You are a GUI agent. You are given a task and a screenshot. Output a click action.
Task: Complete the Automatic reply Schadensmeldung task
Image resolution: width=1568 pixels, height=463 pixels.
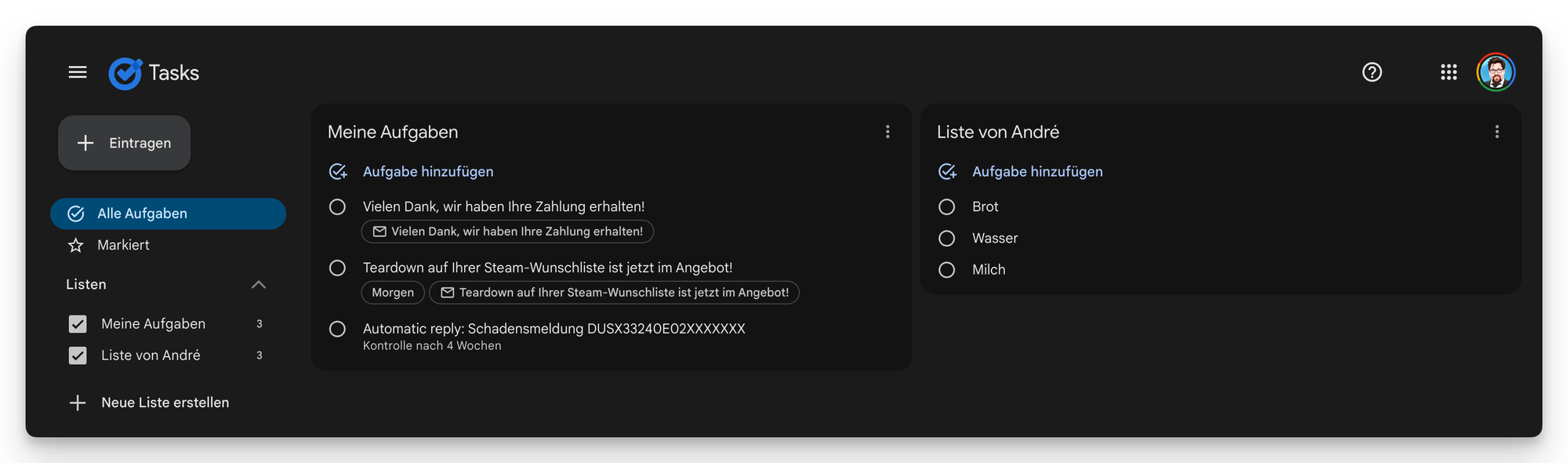tap(337, 329)
